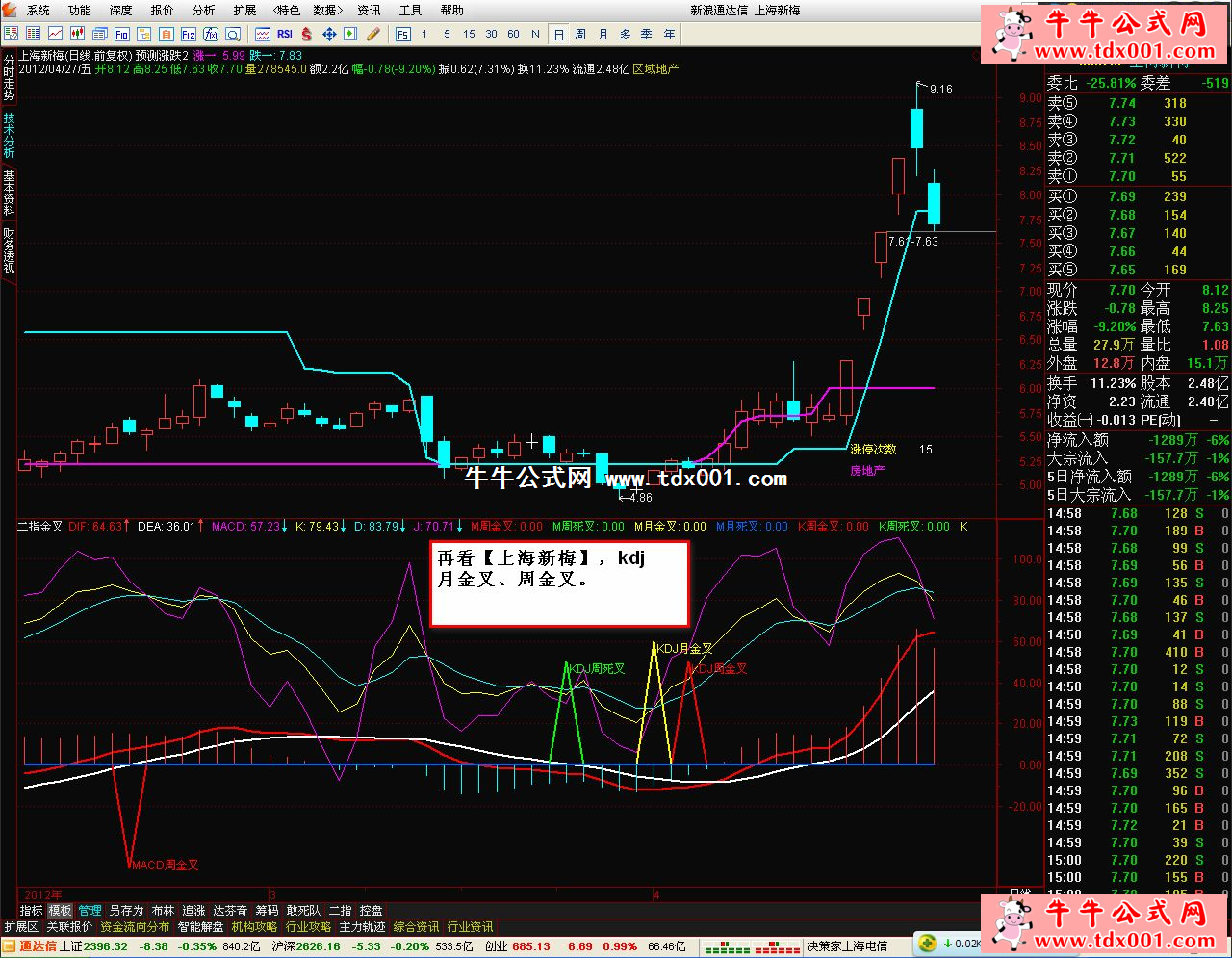Open the orange F11 document icon
The height and width of the screenshot is (958, 1232).
(x=167, y=34)
